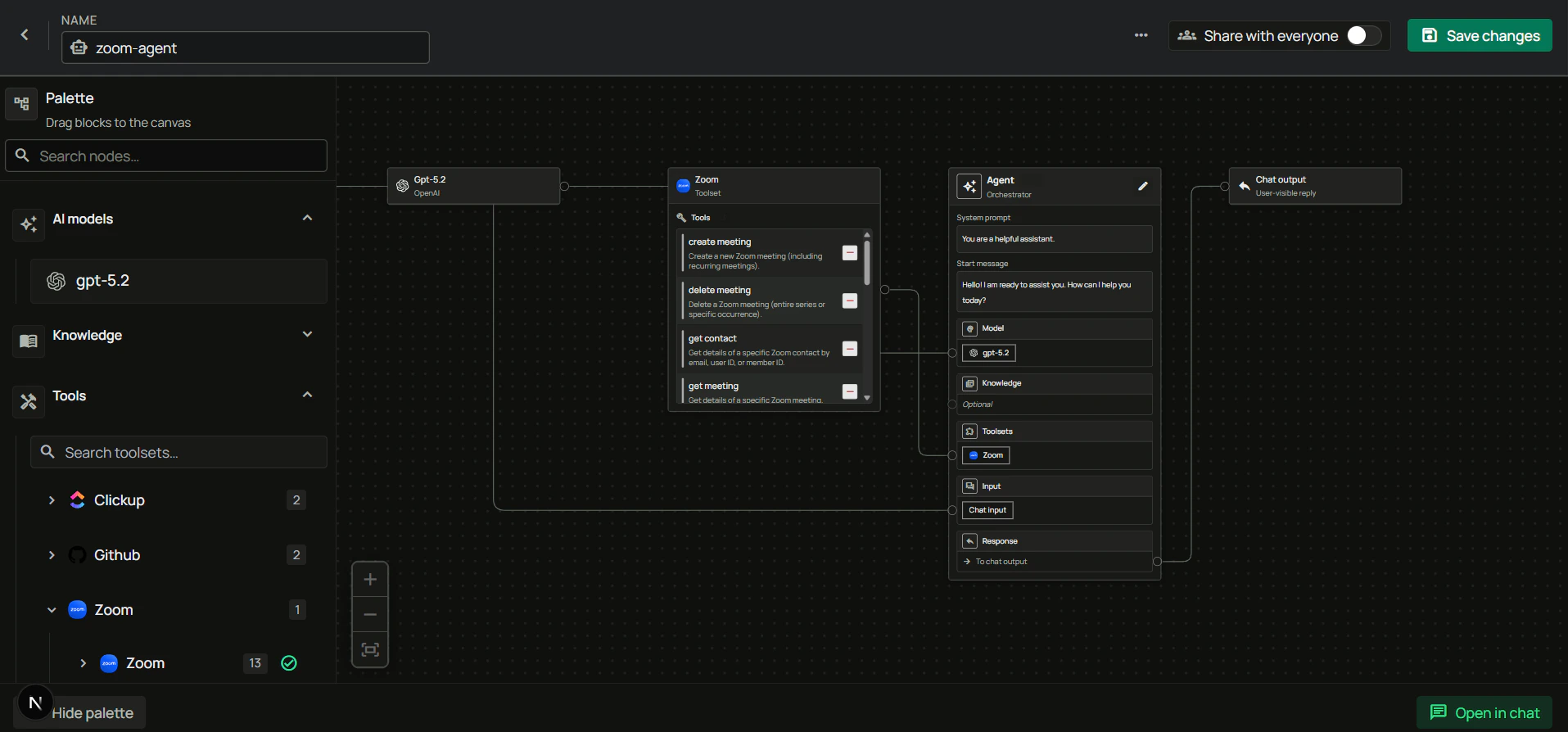This screenshot has width=1568, height=732.
Task: Click the Agent Knowledge section icon
Action: 969,383
